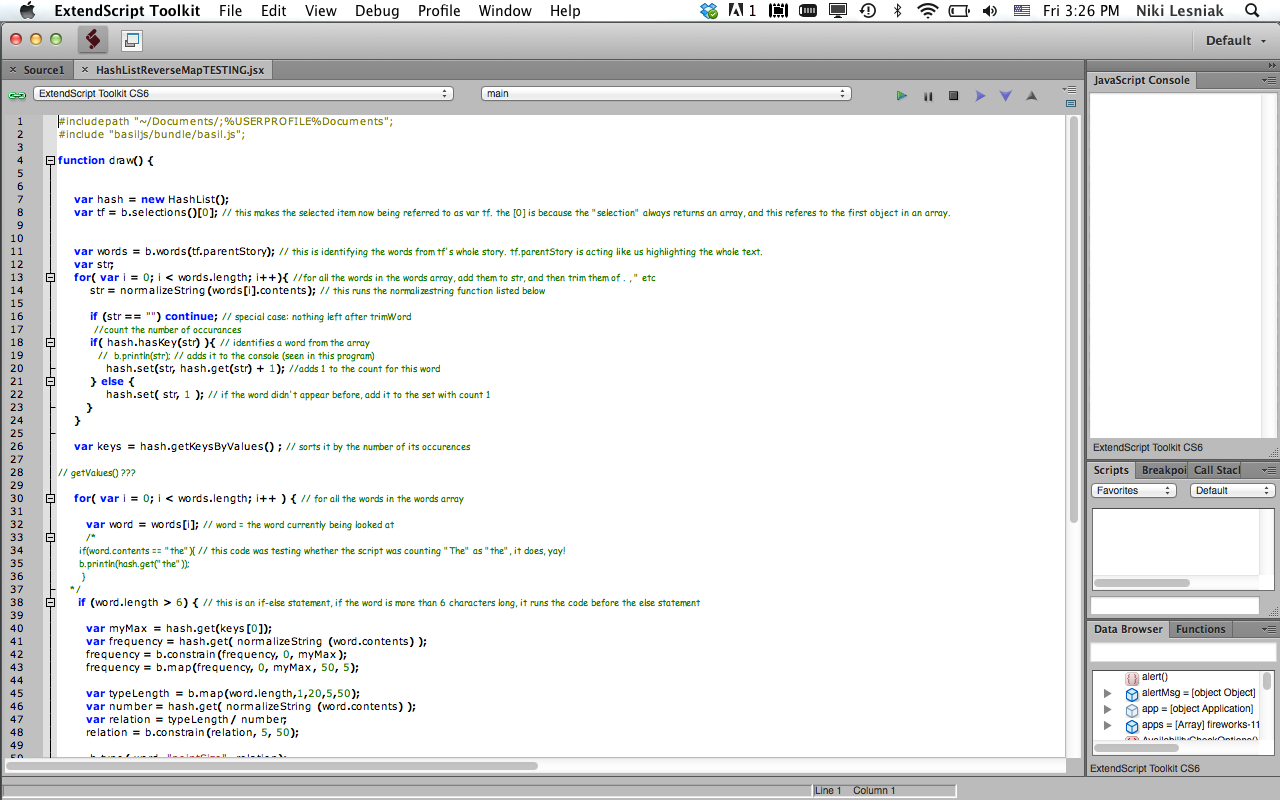Open the ExtendScript Toolkit CS6 target dropdown
Viewport: 1280px width, 800px height.
[x=243, y=93]
